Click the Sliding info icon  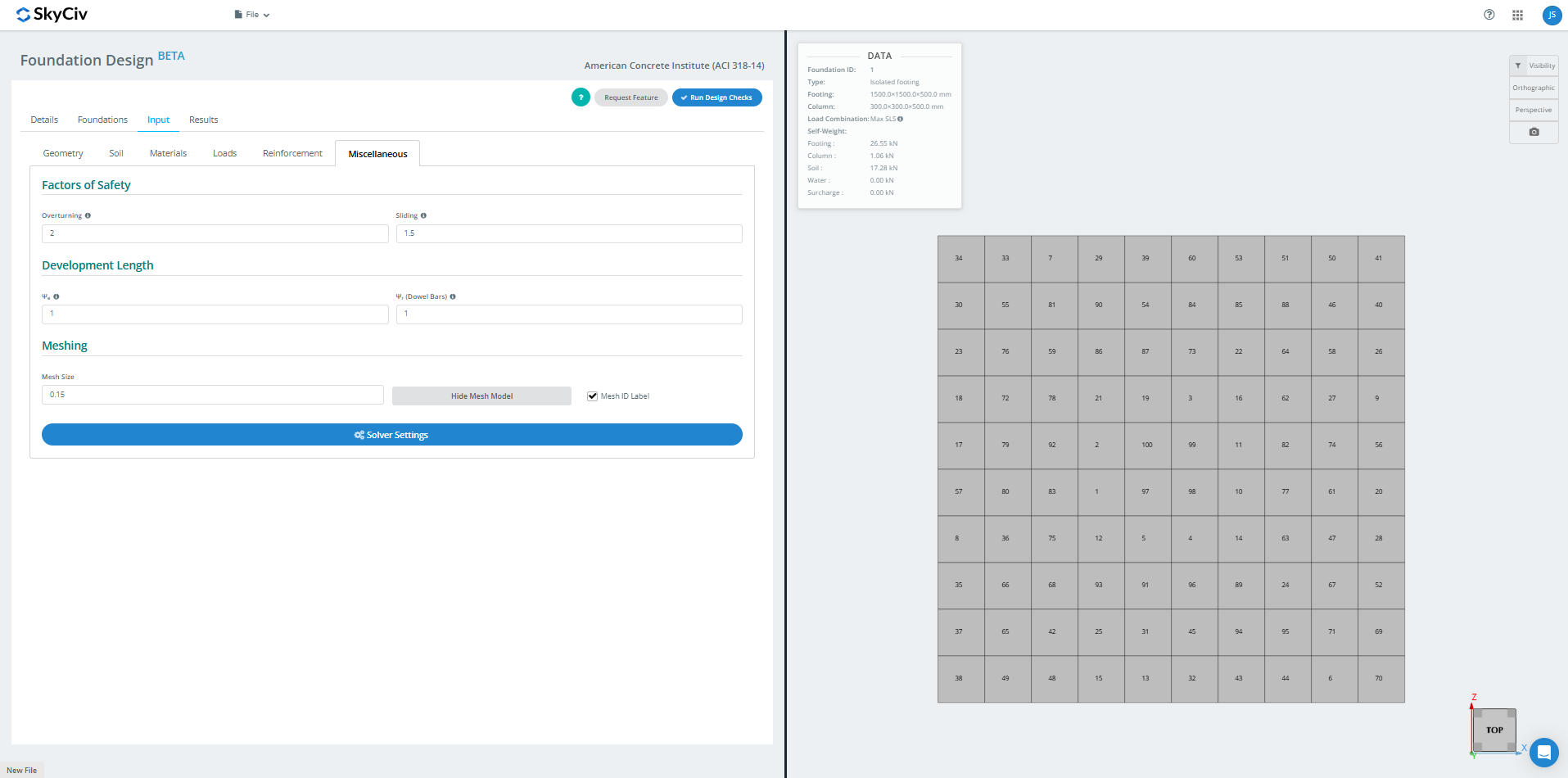(423, 216)
